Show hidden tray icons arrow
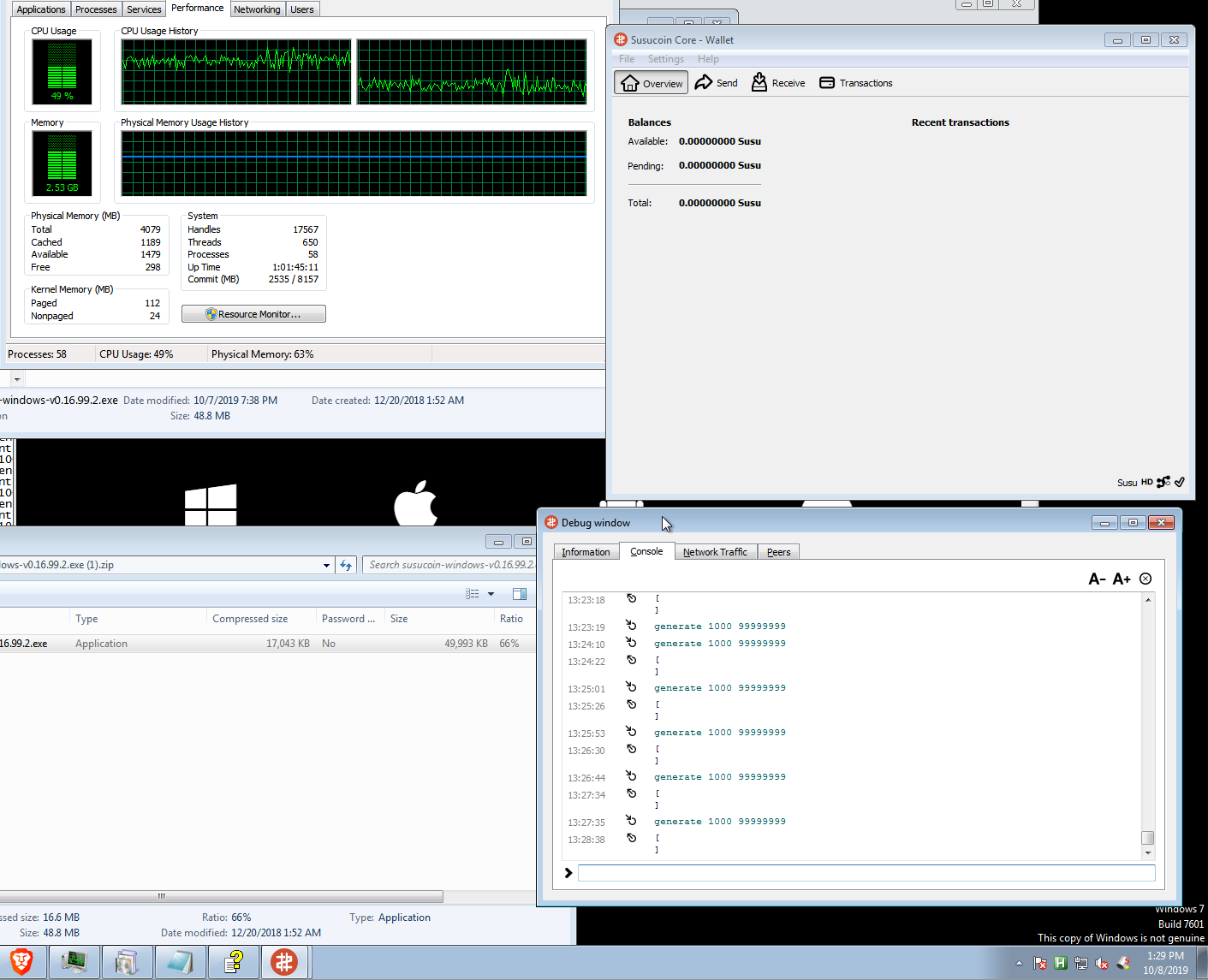Image resolution: width=1208 pixels, height=980 pixels. tap(1019, 964)
